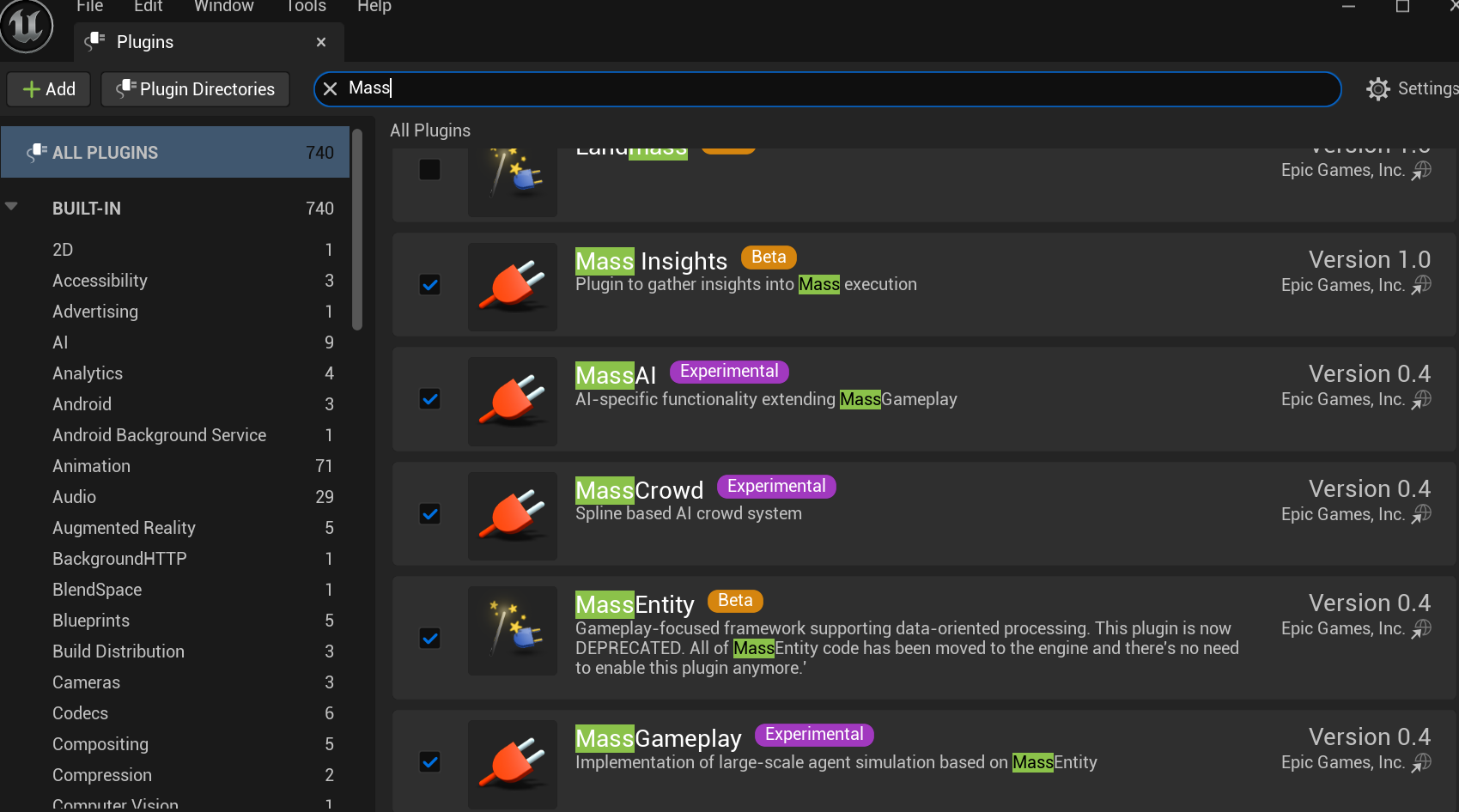Select the Android category
This screenshot has height=812, width=1459.
pos(175,404)
